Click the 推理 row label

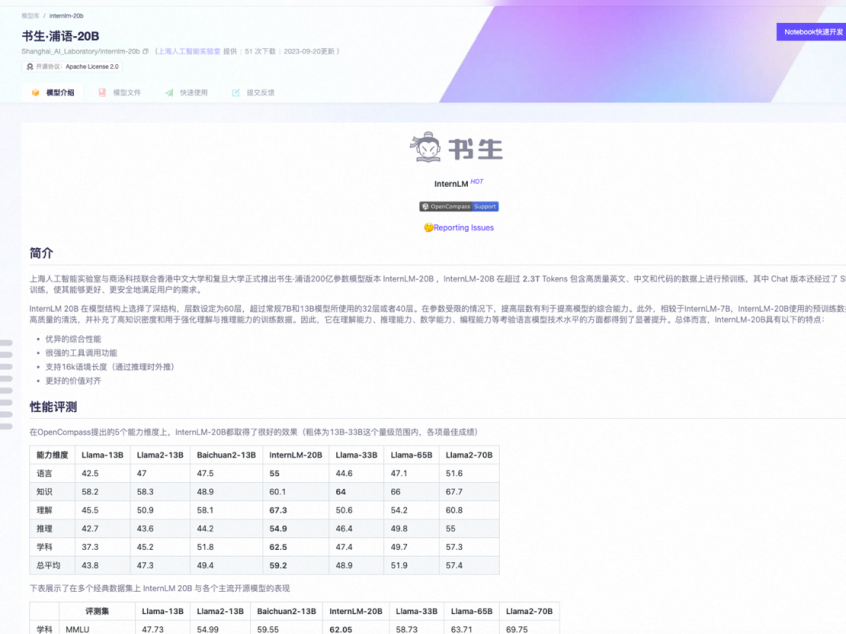pos(44,529)
